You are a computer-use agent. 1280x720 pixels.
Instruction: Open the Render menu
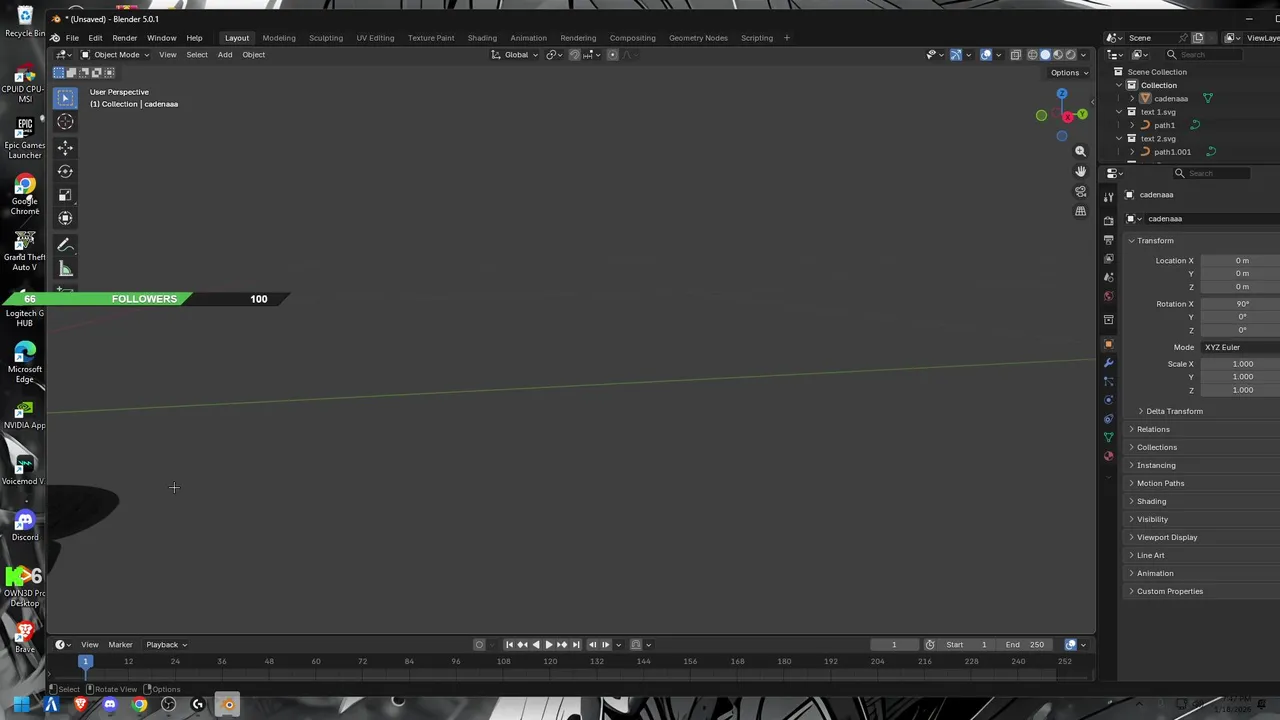(124, 38)
